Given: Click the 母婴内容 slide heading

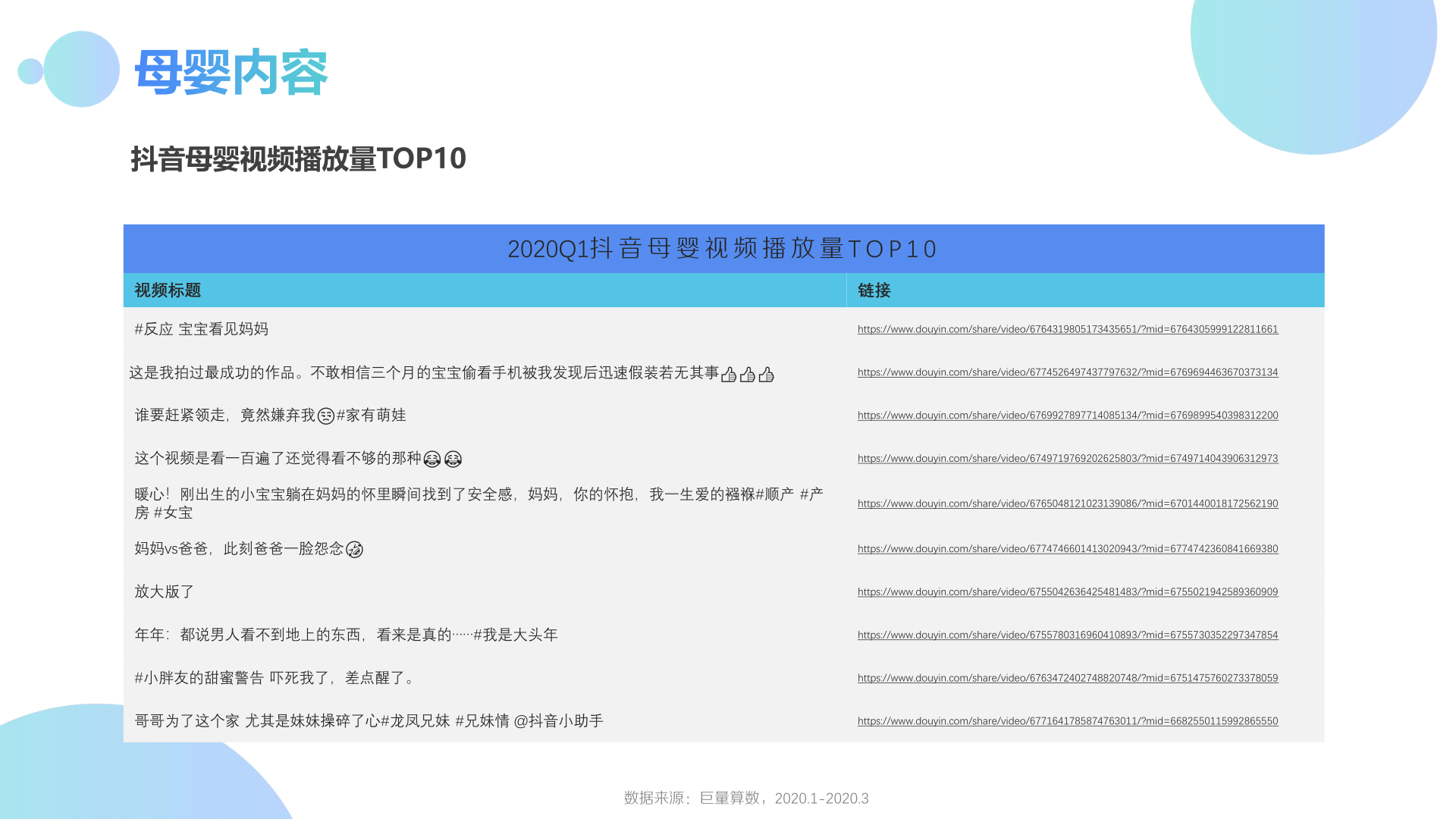Looking at the screenshot, I should 231,73.
